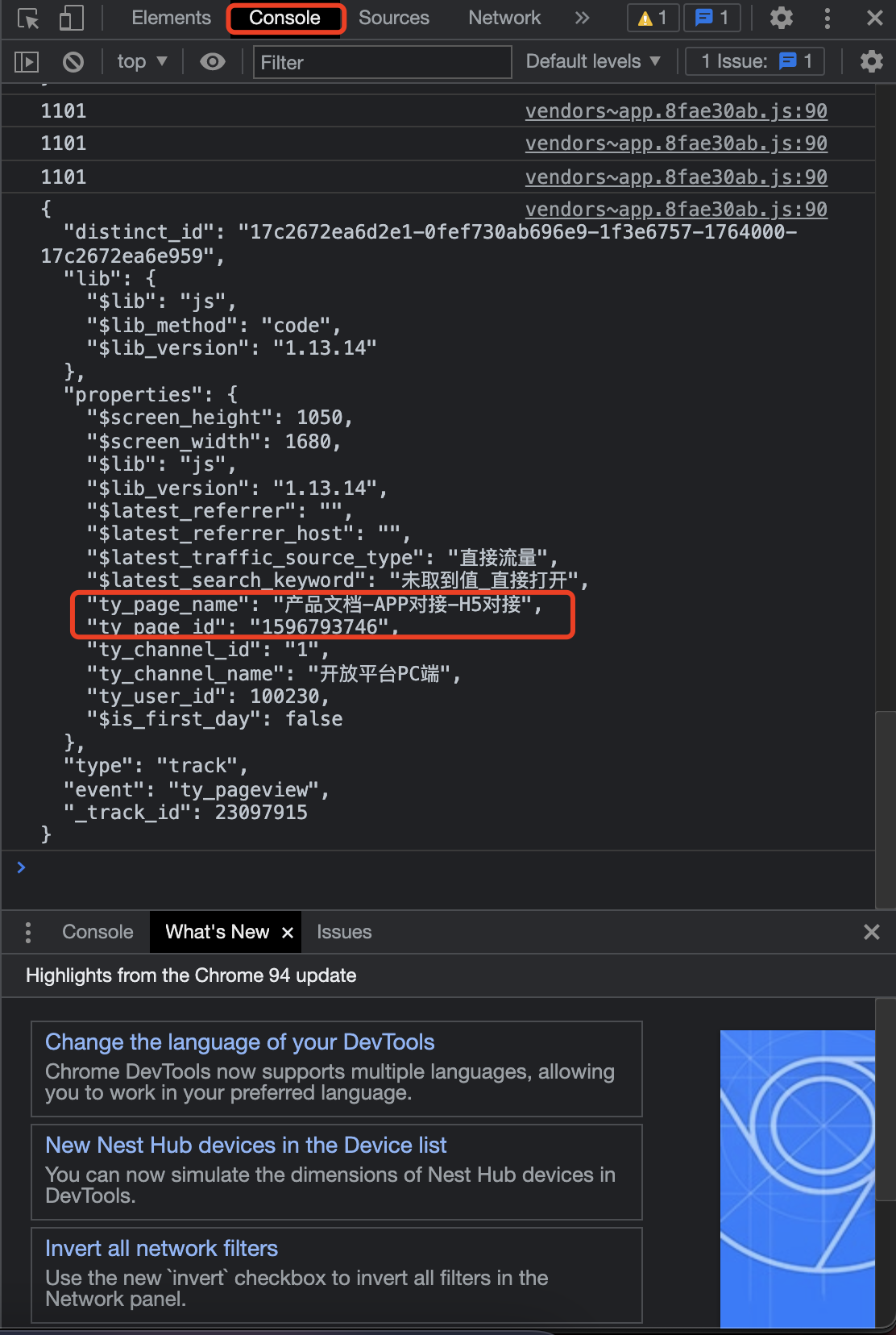The width and height of the screenshot is (896, 1335).
Task: Open 'Change the language of your DevTools' link
Action: (x=239, y=1042)
